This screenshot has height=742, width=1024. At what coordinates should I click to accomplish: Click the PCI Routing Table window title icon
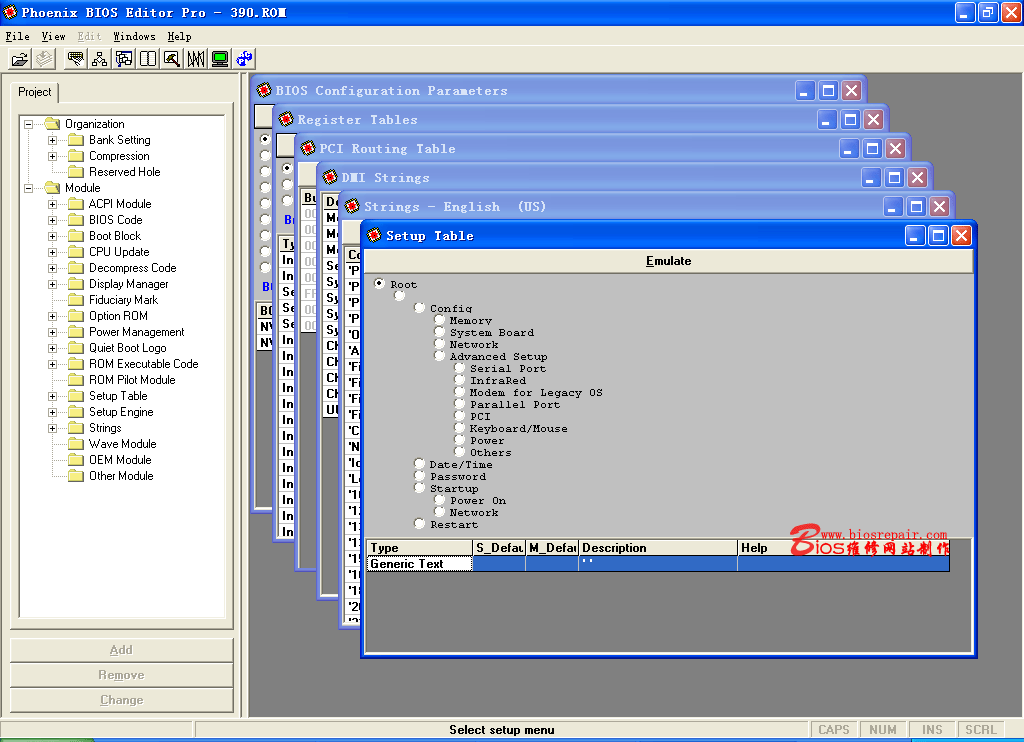[x=308, y=148]
